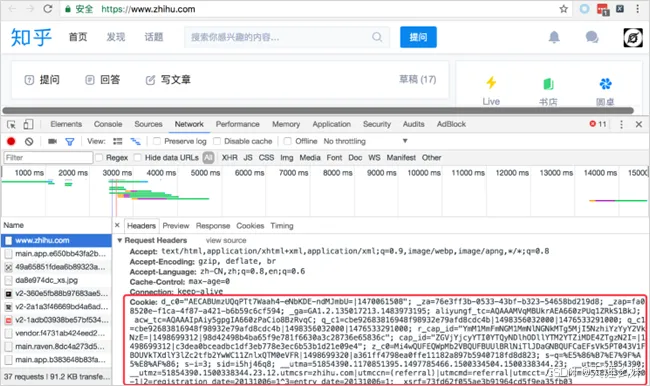Screen dimensions: 650x386
Task: Click the blue browser extension icon
Action: coord(585,9)
